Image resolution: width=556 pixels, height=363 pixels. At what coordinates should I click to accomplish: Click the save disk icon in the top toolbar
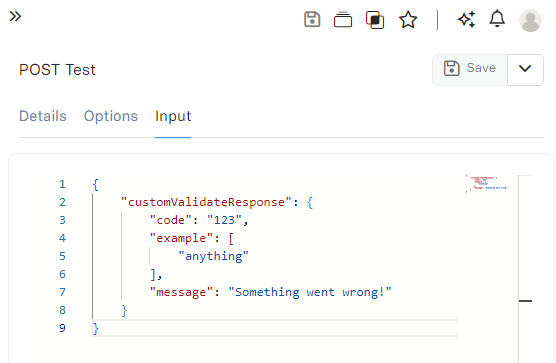click(x=312, y=19)
